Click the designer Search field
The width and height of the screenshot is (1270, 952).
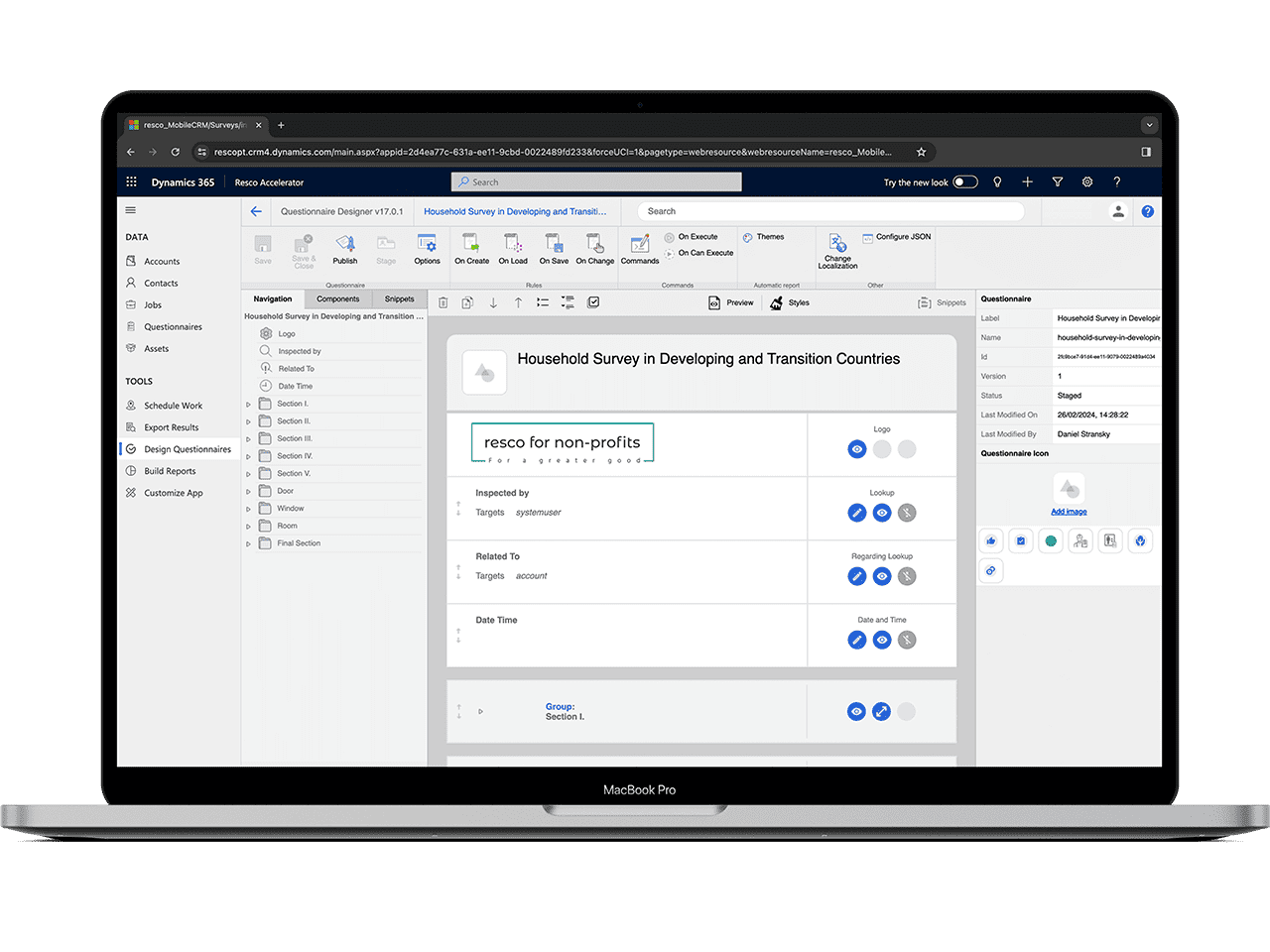coord(830,211)
